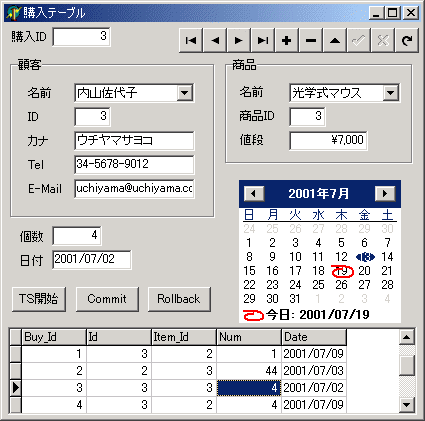The image size is (425, 421).
Task: Click the 日付 date field
Action: click(x=92, y=260)
